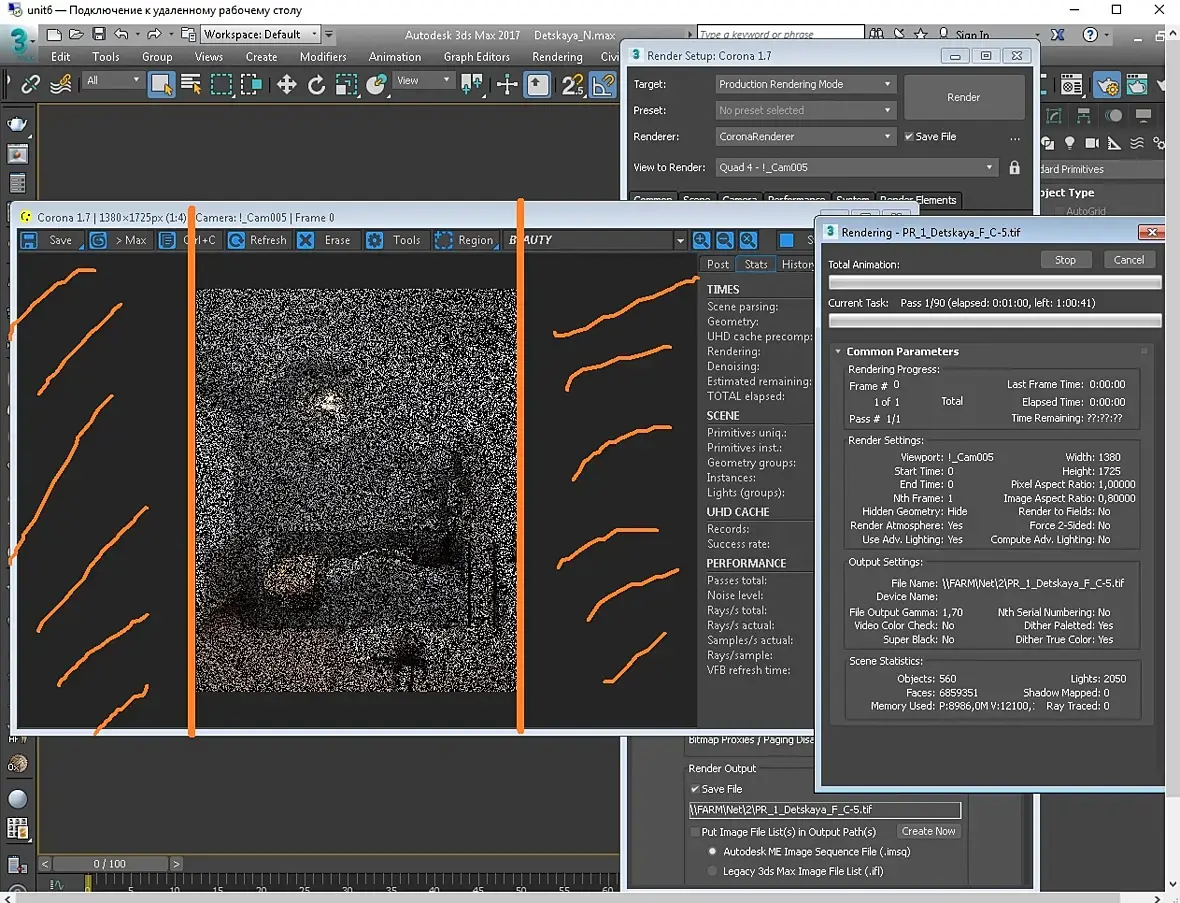The image size is (1180, 903).
Task: Zoom in on the Corona frame buffer
Action: click(702, 240)
